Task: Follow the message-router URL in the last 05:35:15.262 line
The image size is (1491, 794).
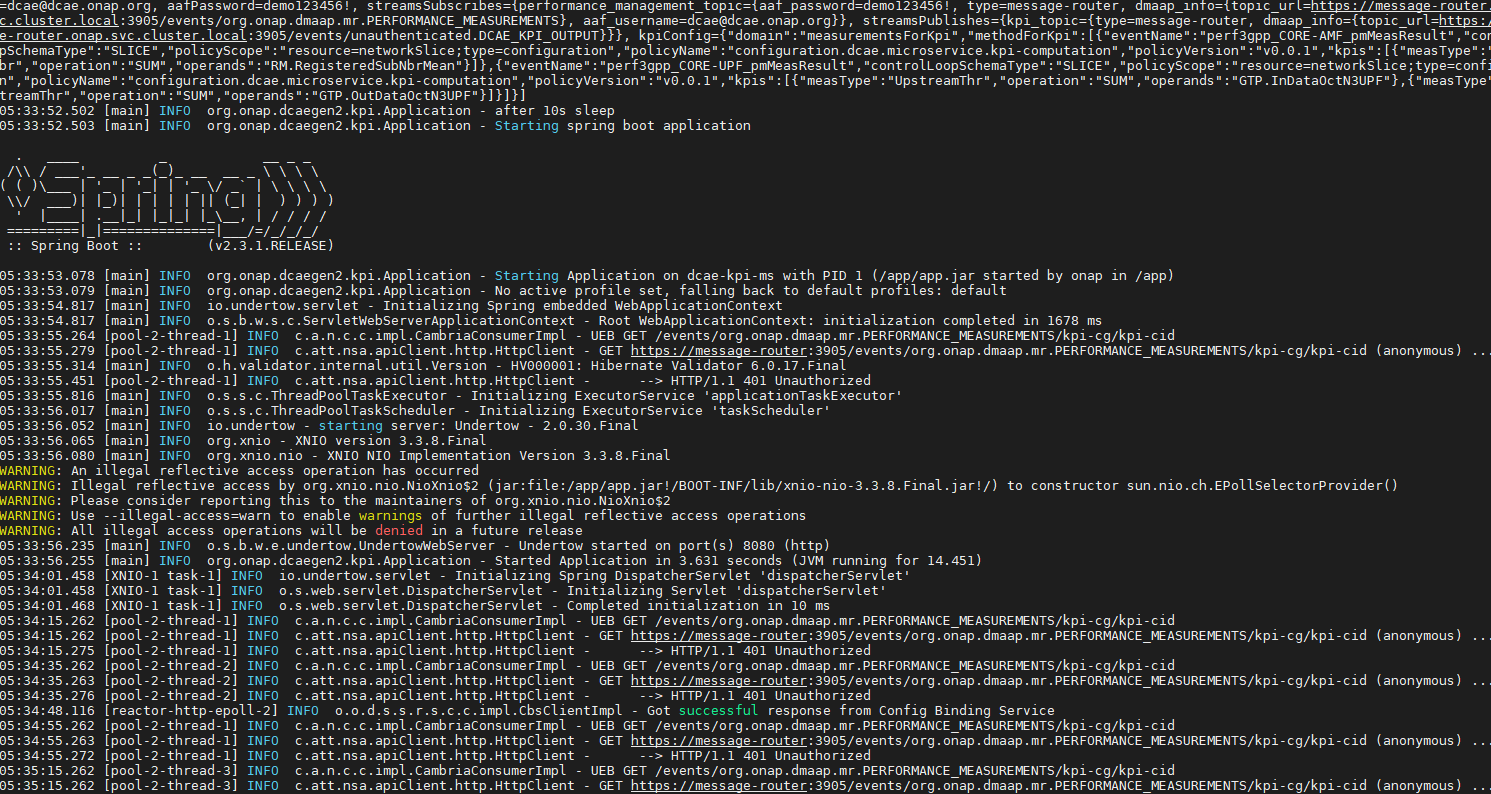Action: pos(719,786)
